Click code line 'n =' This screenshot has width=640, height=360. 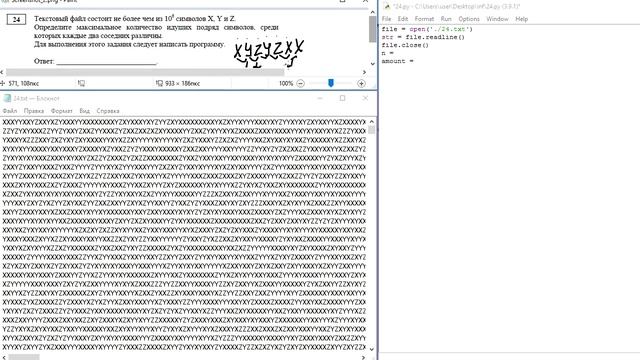(388, 53)
